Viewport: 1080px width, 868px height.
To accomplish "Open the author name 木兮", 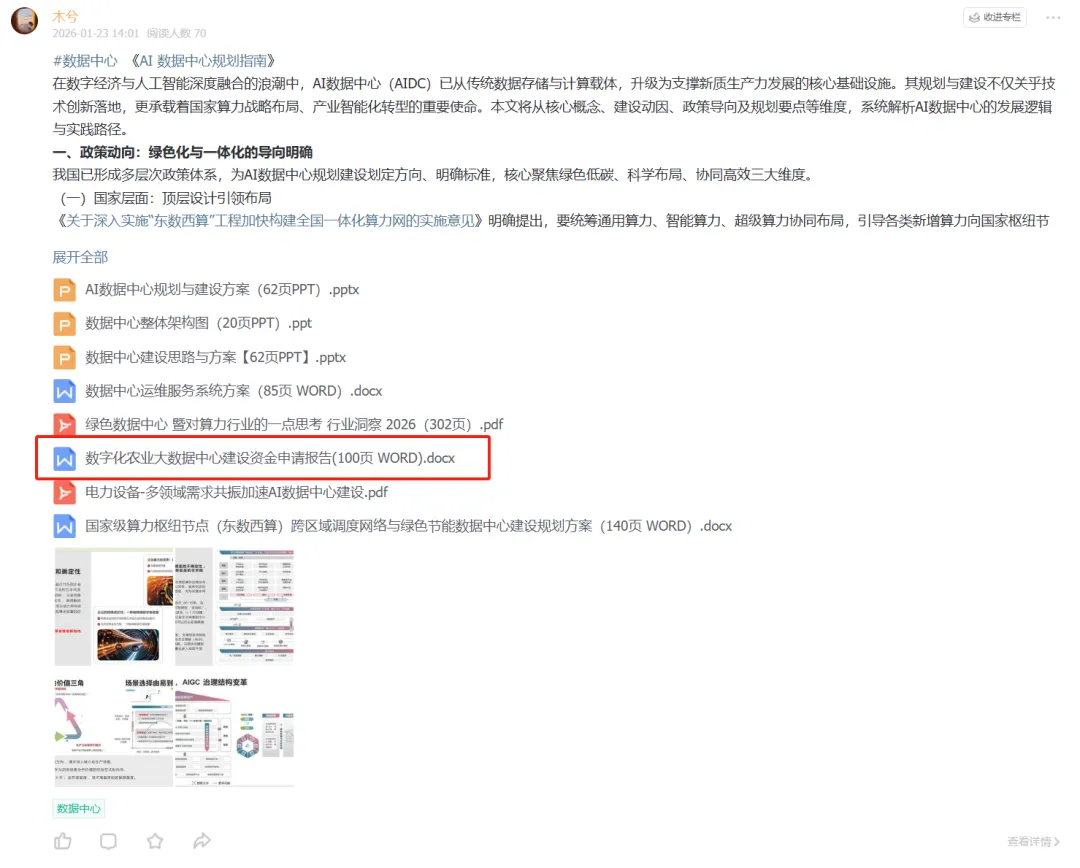I will (x=65, y=16).
